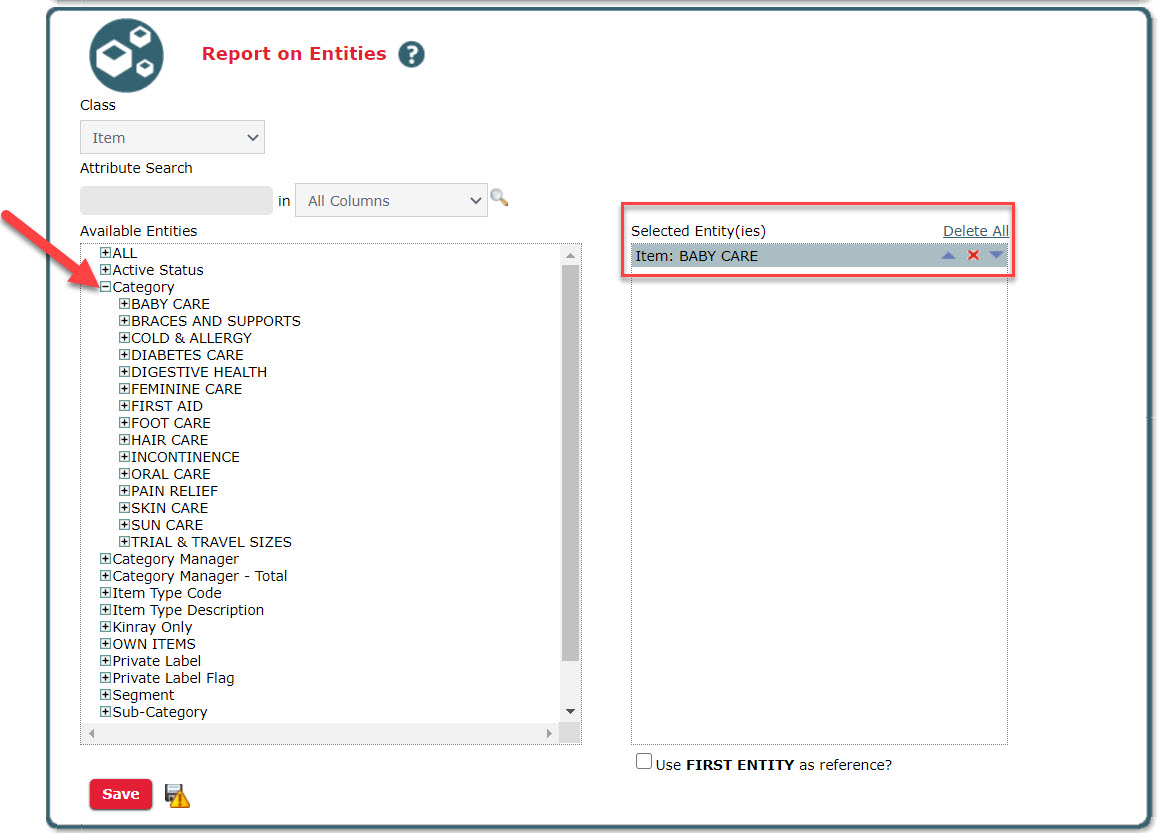
Task: Collapse the Category tree node
Action: [x=105, y=287]
